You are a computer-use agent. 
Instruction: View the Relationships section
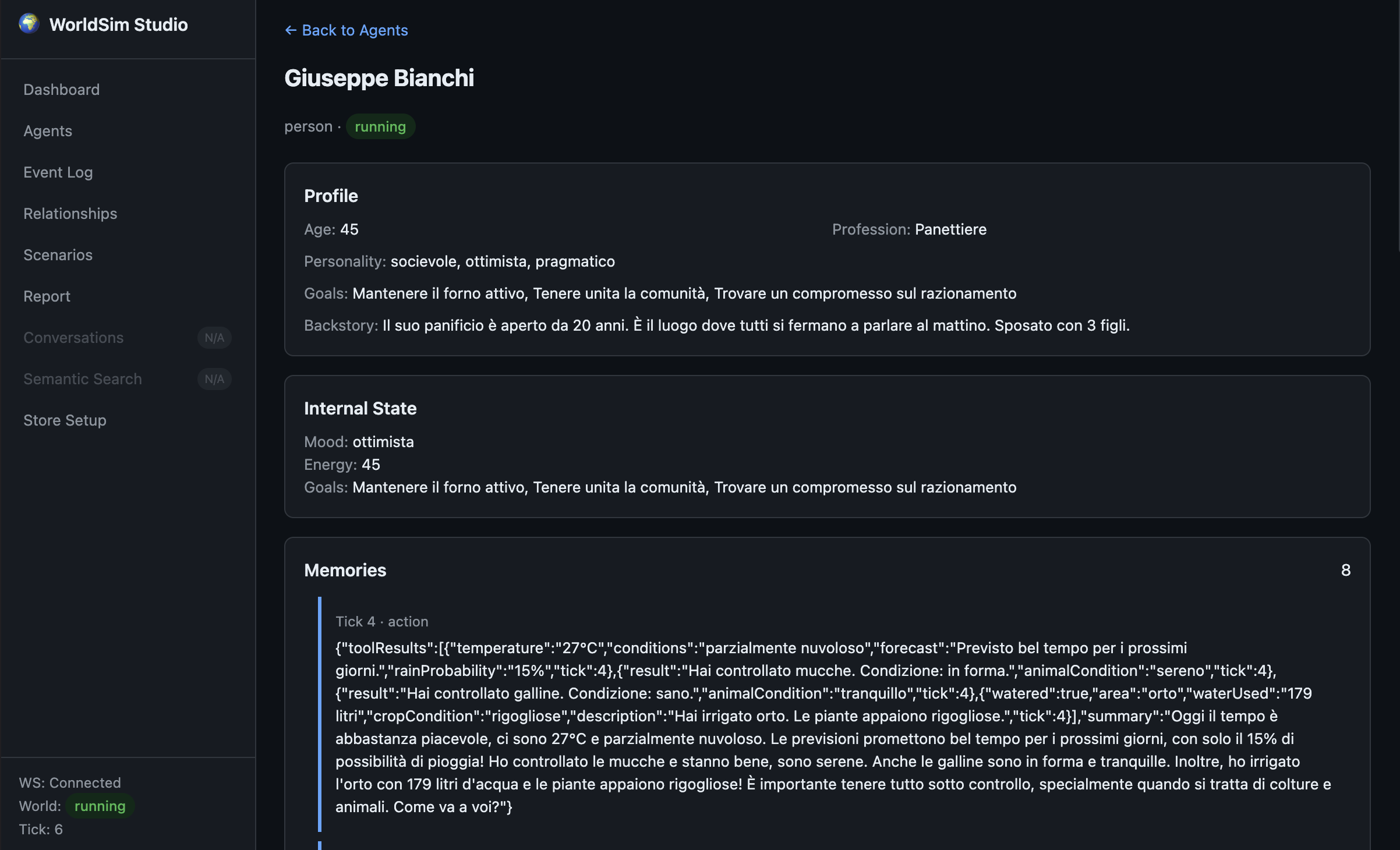[x=70, y=213]
